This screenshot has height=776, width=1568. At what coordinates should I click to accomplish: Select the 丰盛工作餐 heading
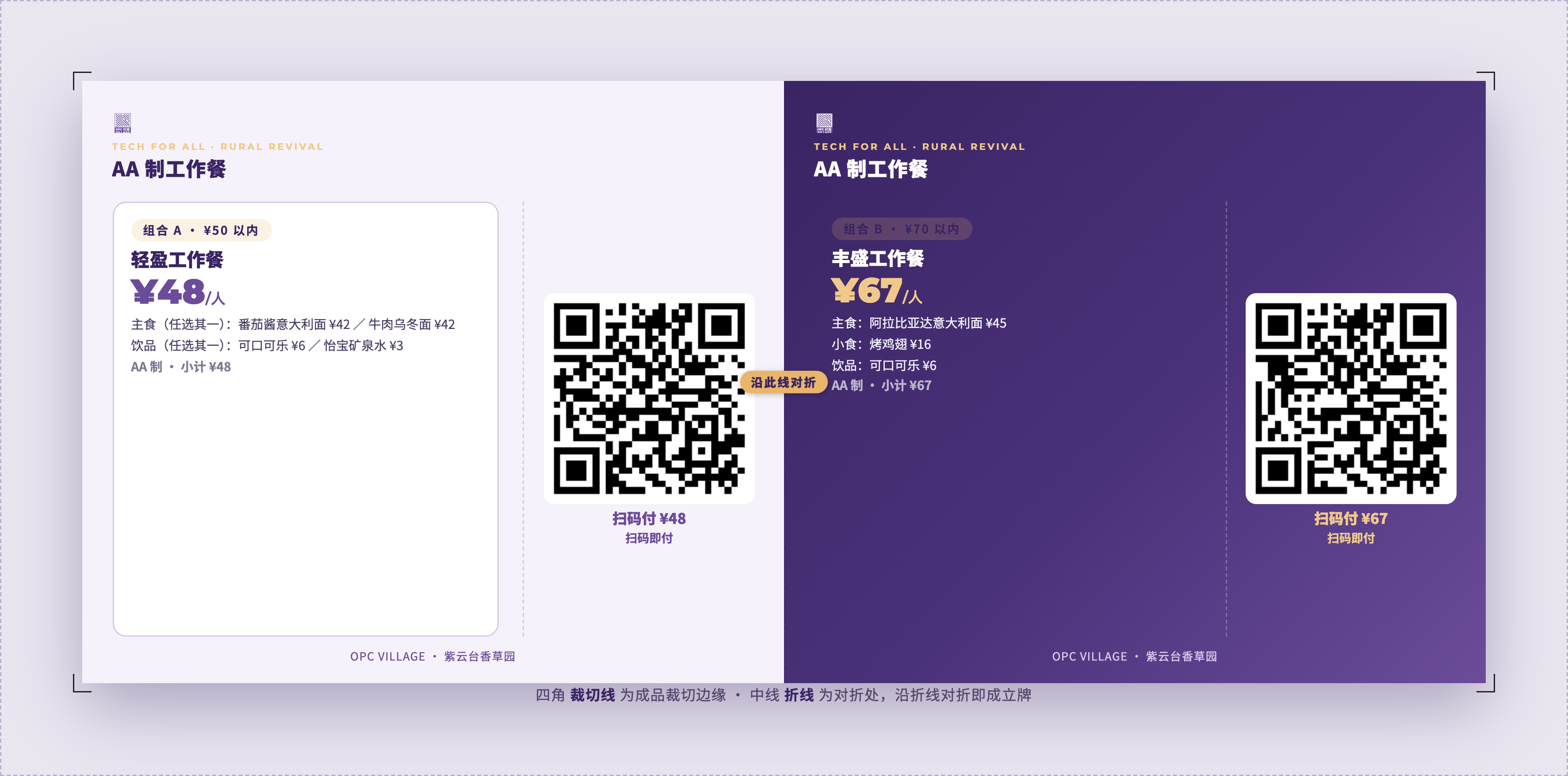tap(878, 259)
